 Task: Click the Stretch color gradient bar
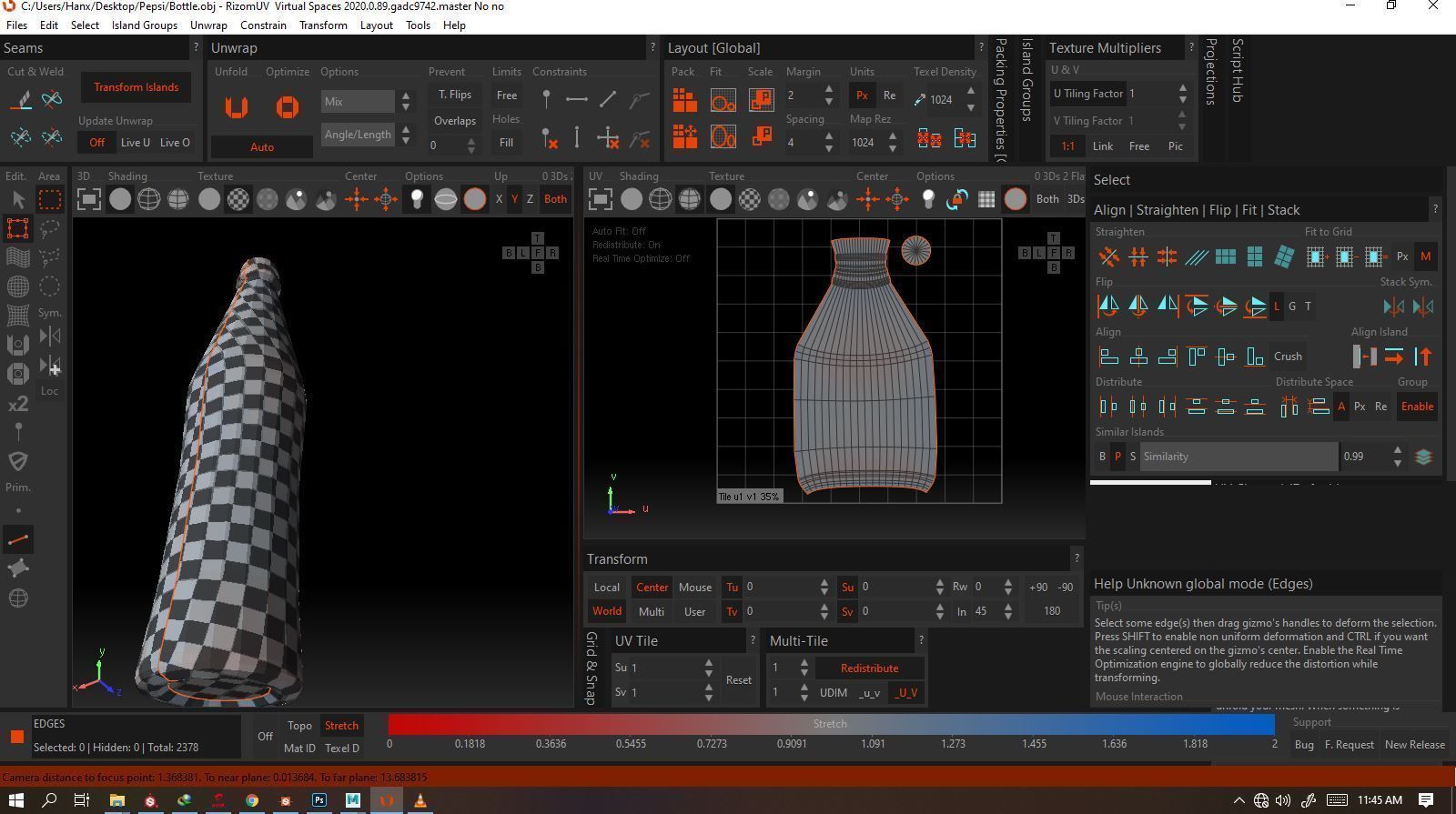tap(831, 724)
